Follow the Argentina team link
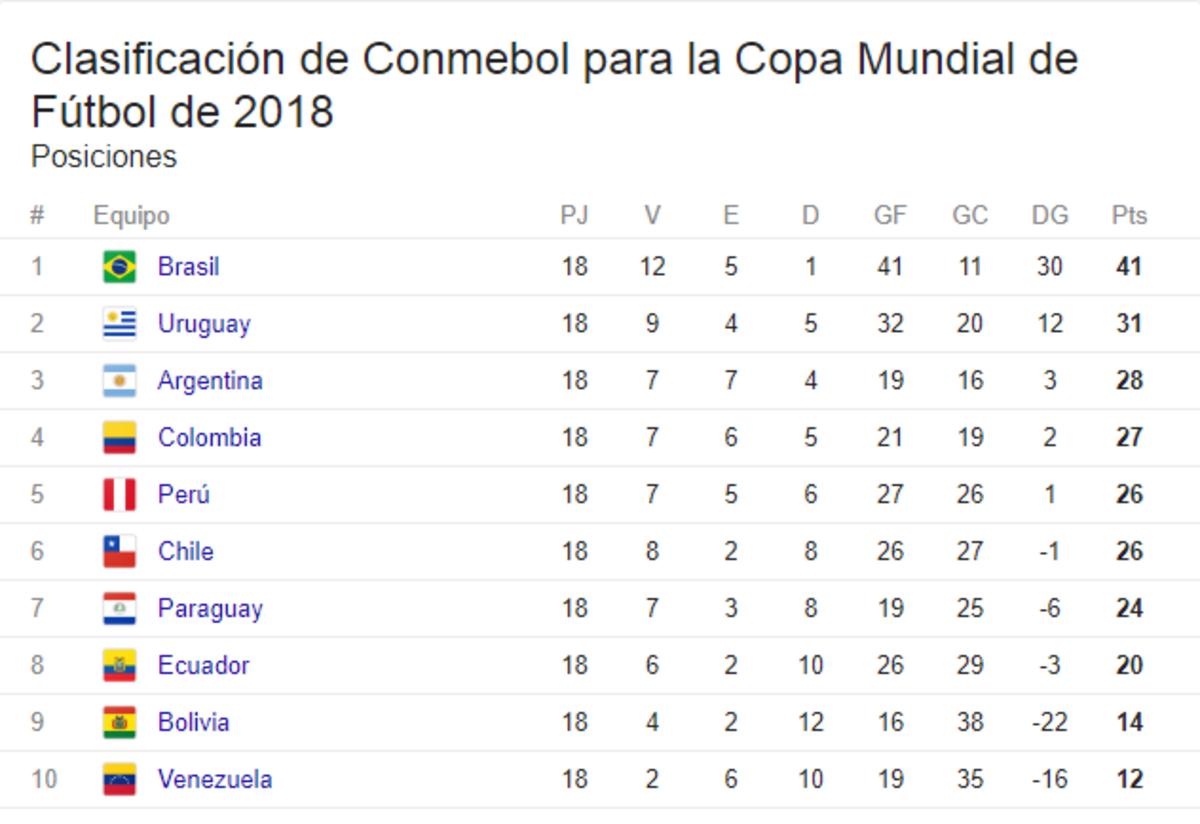1200x824 pixels. tap(210, 381)
